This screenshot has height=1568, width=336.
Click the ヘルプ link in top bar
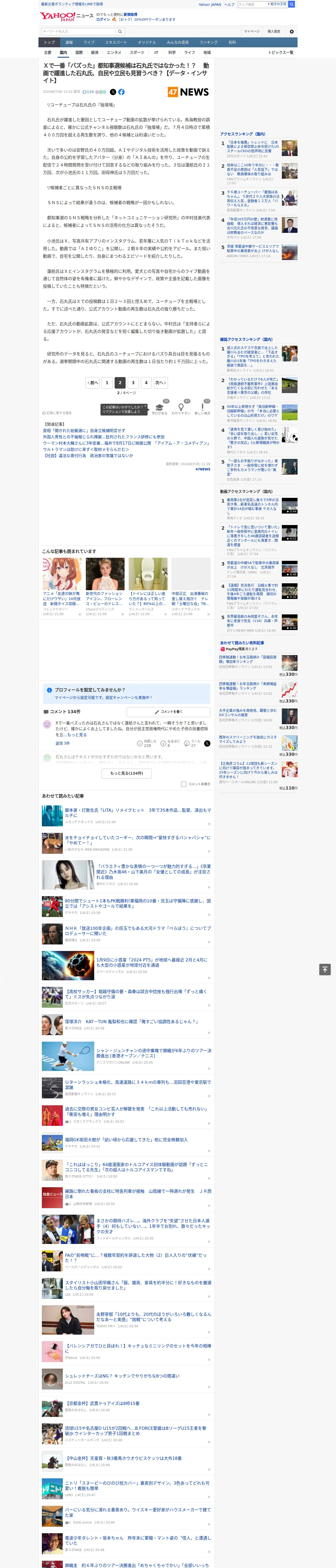coord(229,4)
